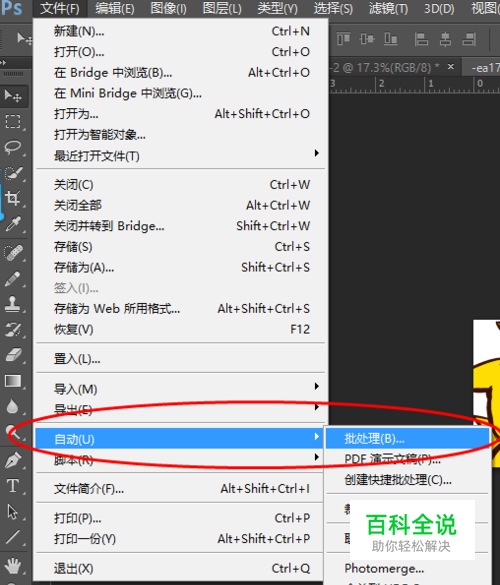Choose 在 Bridge 中浏览(B)...
This screenshot has width=500, height=585.
click(x=181, y=72)
